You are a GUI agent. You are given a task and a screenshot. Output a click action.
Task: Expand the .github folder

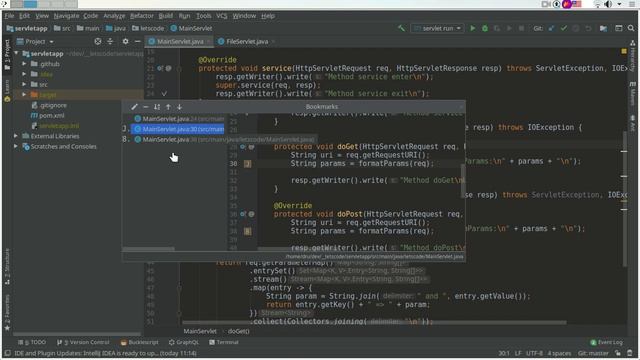(24, 64)
